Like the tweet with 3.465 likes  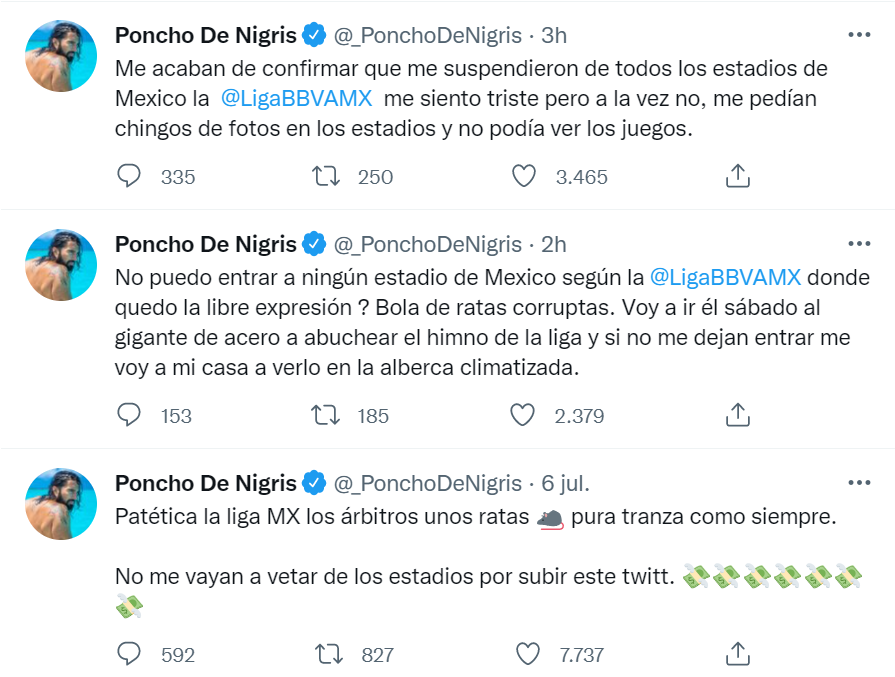[x=525, y=177]
